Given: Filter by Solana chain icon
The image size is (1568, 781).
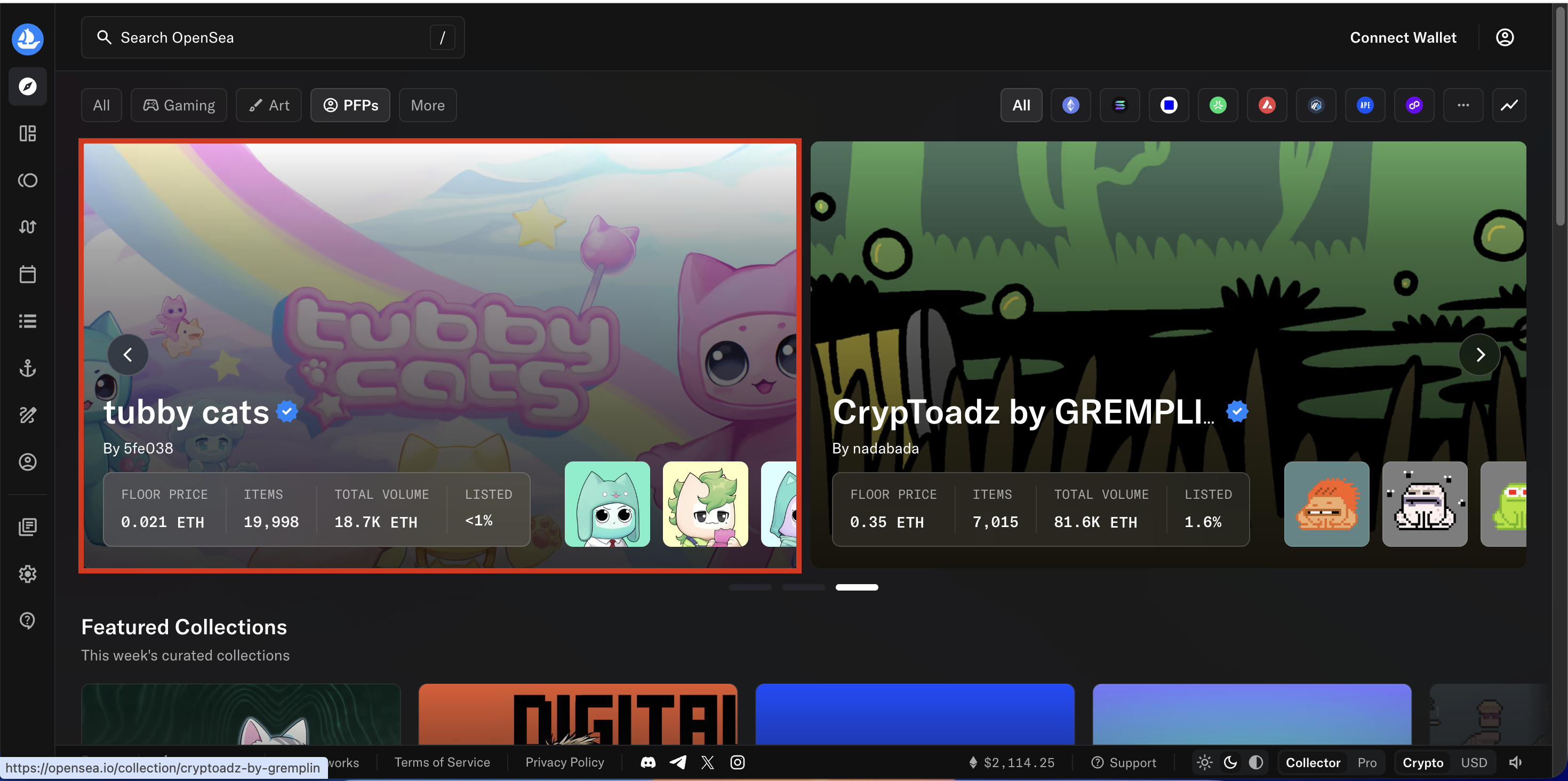Looking at the screenshot, I should click(1119, 105).
